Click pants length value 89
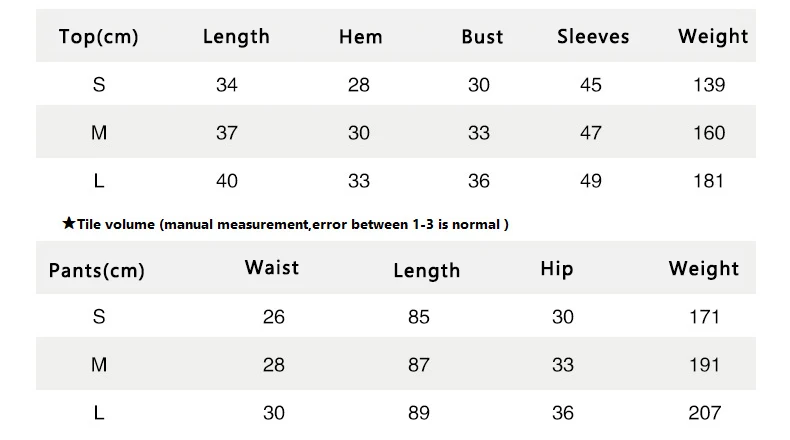 (x=419, y=413)
